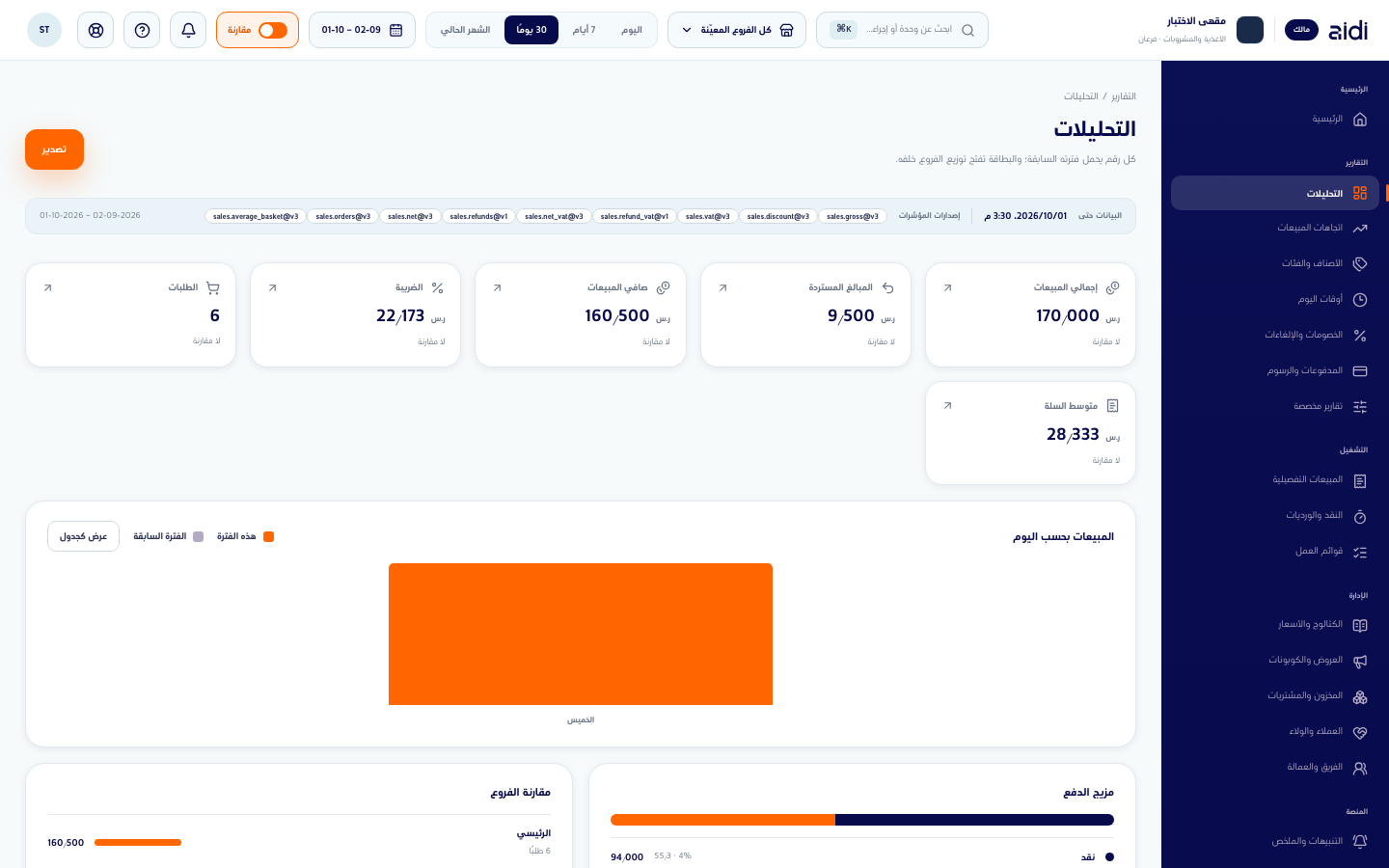Click the orange الخميس chart bar
This screenshot has width=1389, height=868.
[x=581, y=634]
